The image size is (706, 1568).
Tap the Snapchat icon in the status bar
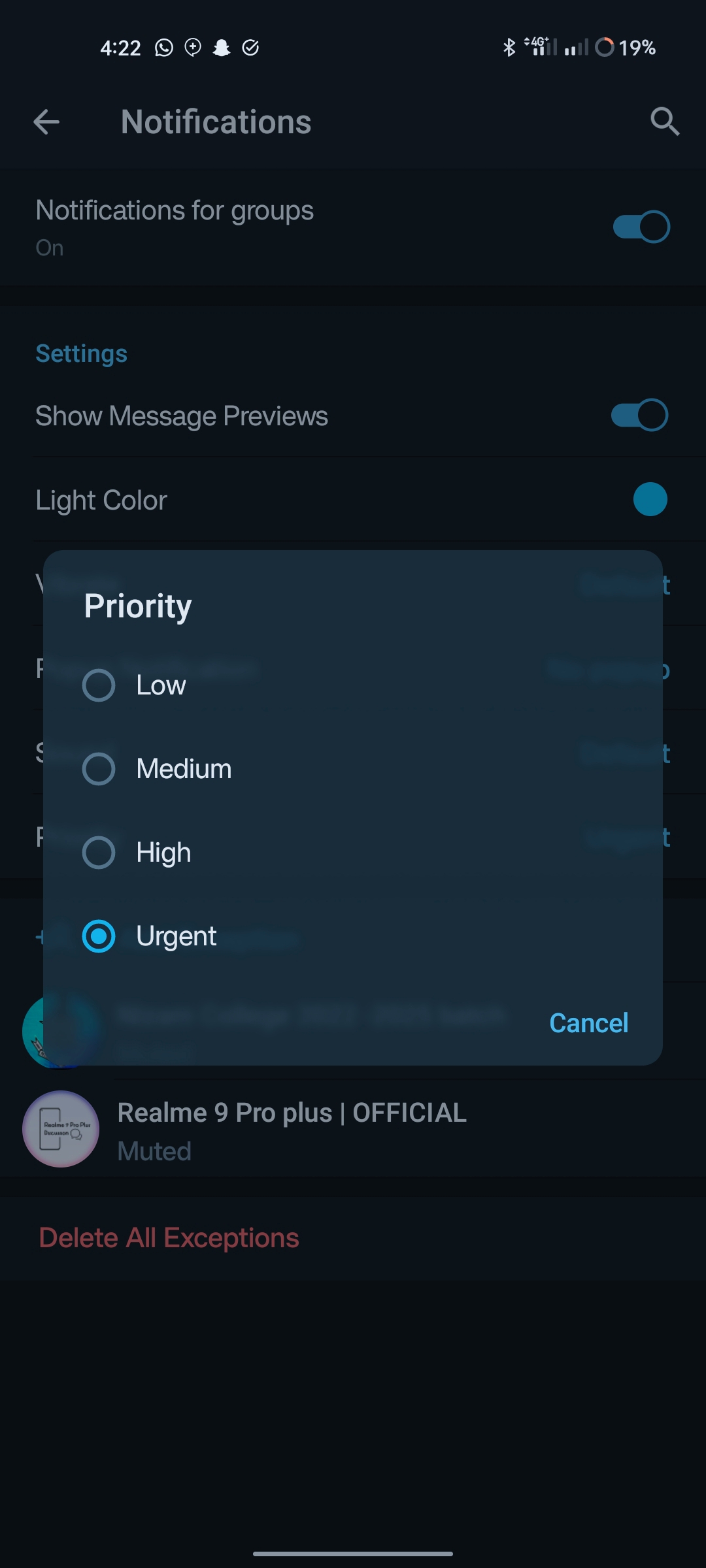point(222,47)
